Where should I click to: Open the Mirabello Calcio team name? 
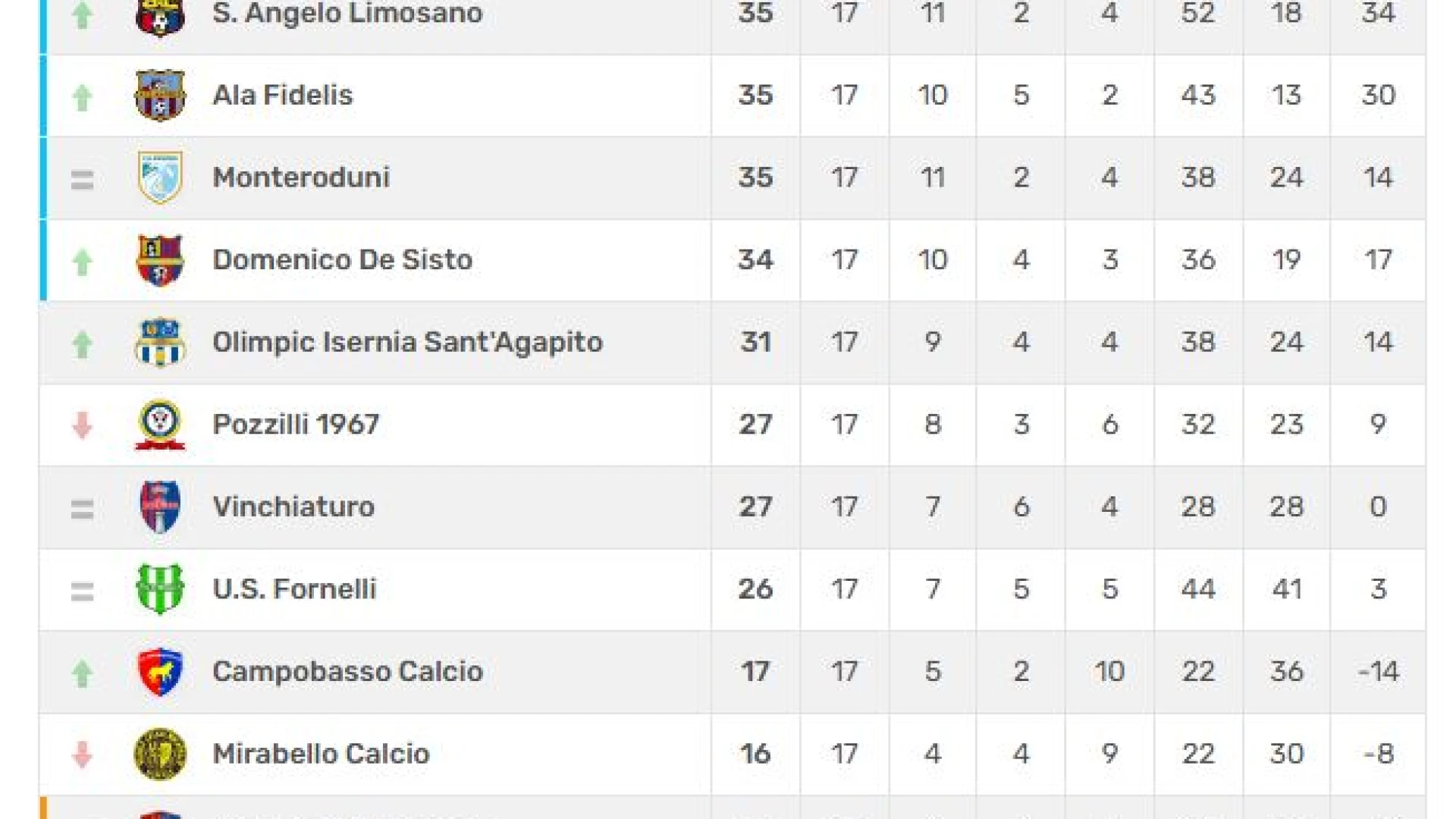[x=321, y=754]
